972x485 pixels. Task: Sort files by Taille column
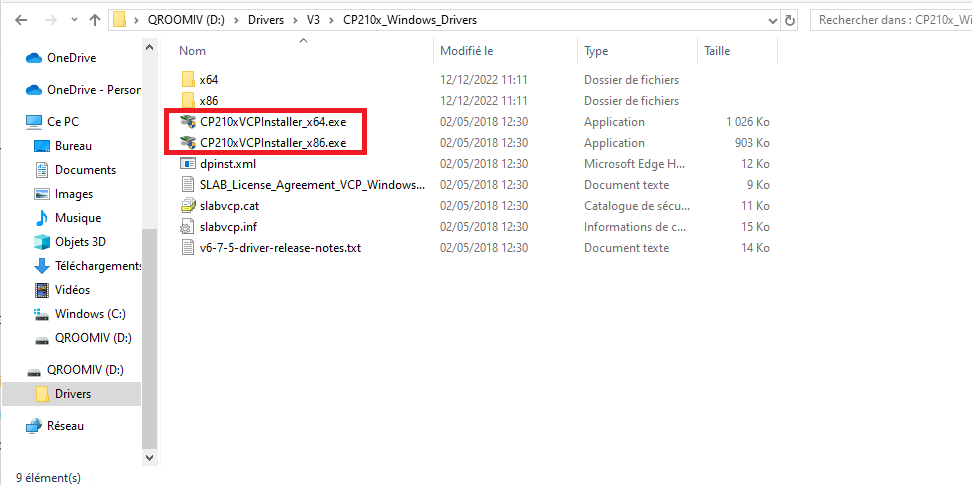click(x=717, y=51)
